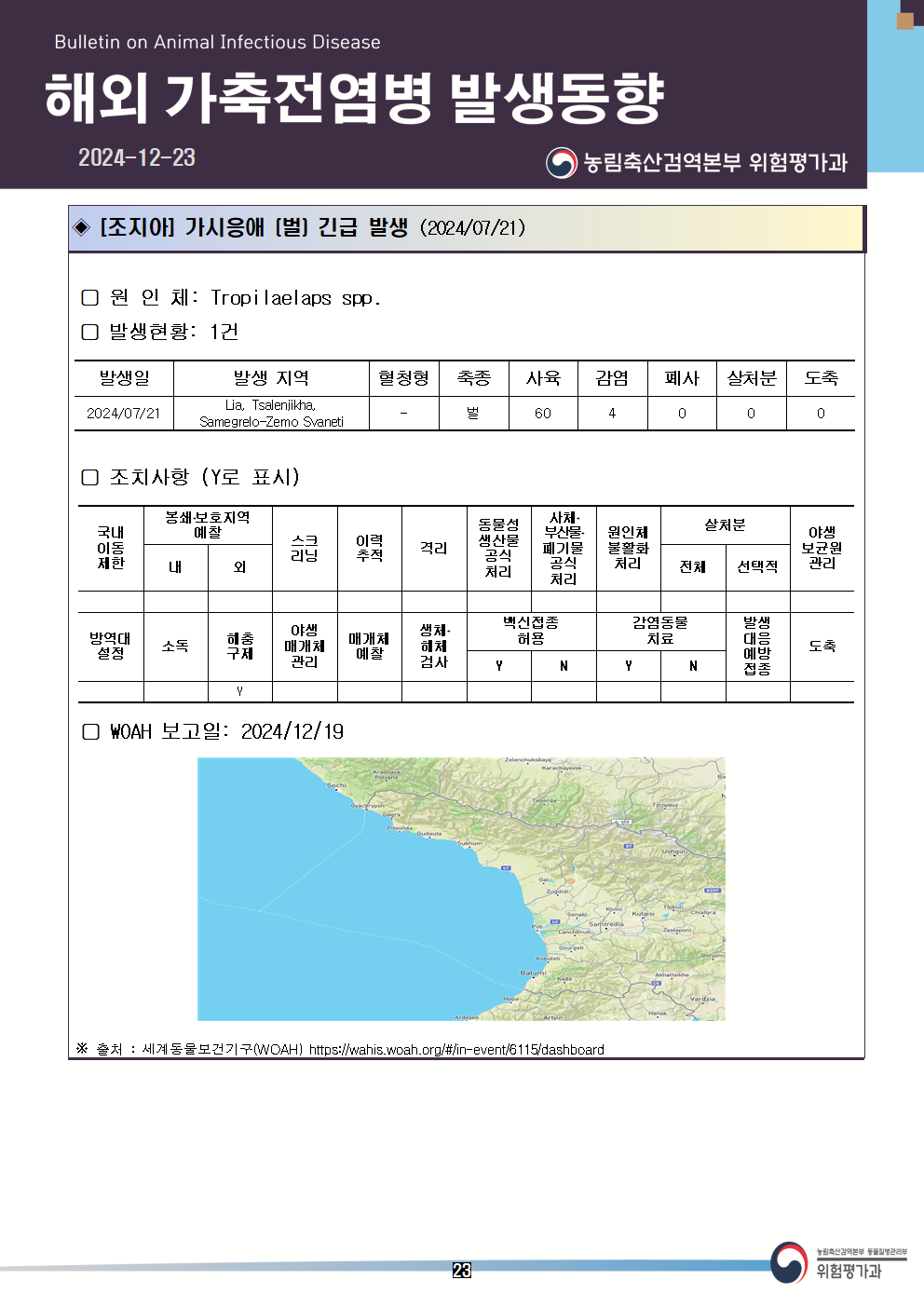The height and width of the screenshot is (1307, 924).
Task: Click the 사육 column header
Action: pyautogui.click(x=543, y=378)
